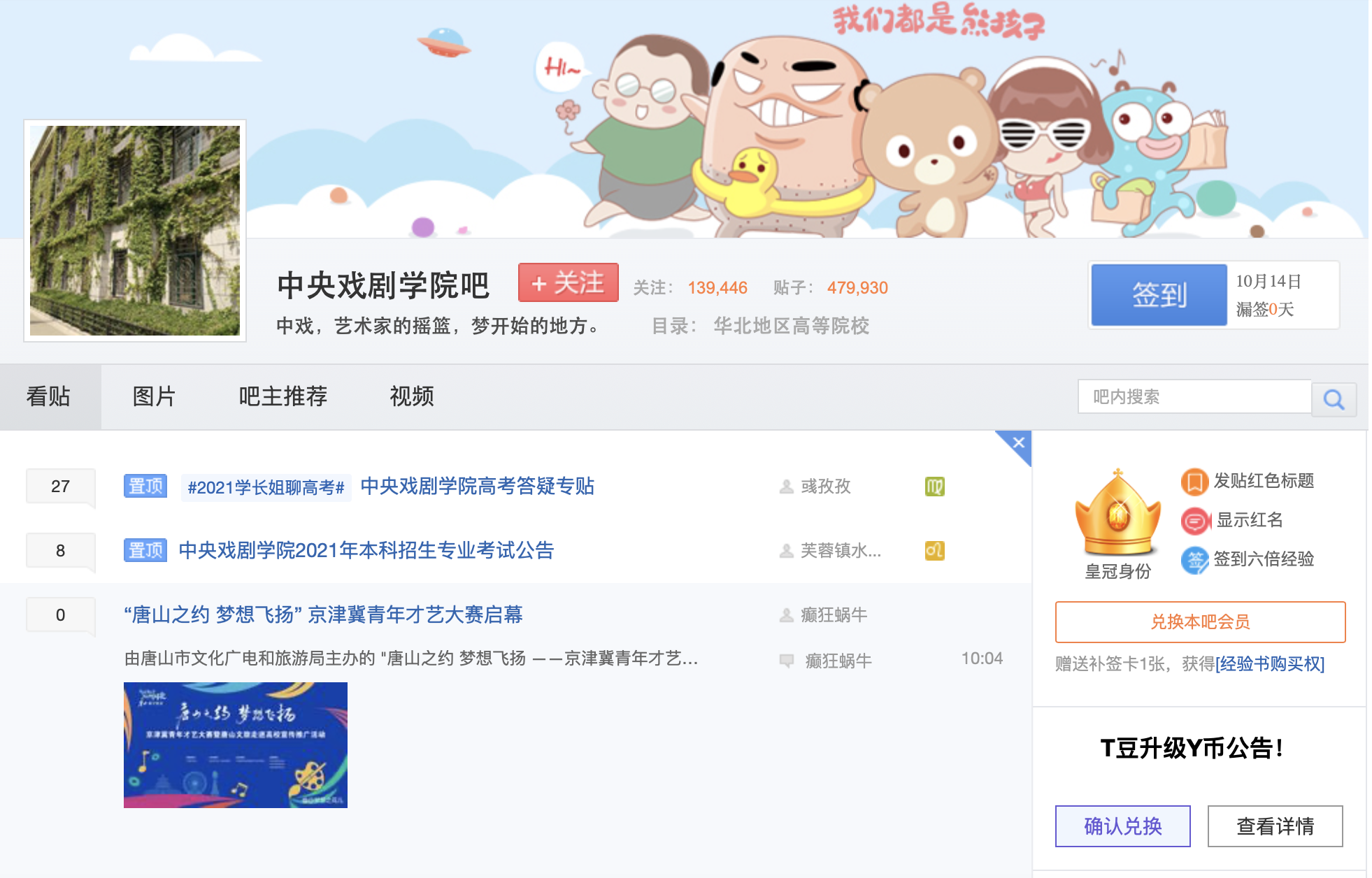Click the search magnifier icon

[1334, 399]
